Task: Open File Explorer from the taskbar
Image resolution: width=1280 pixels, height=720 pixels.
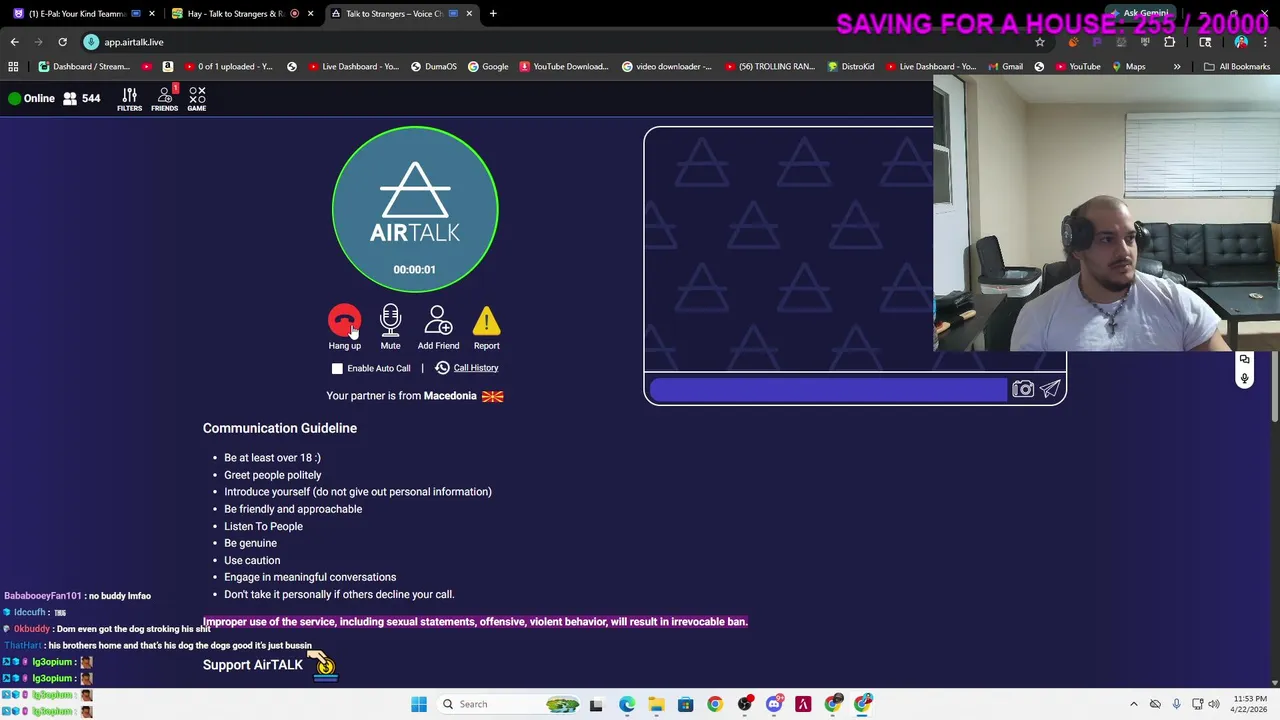Action: (x=656, y=704)
